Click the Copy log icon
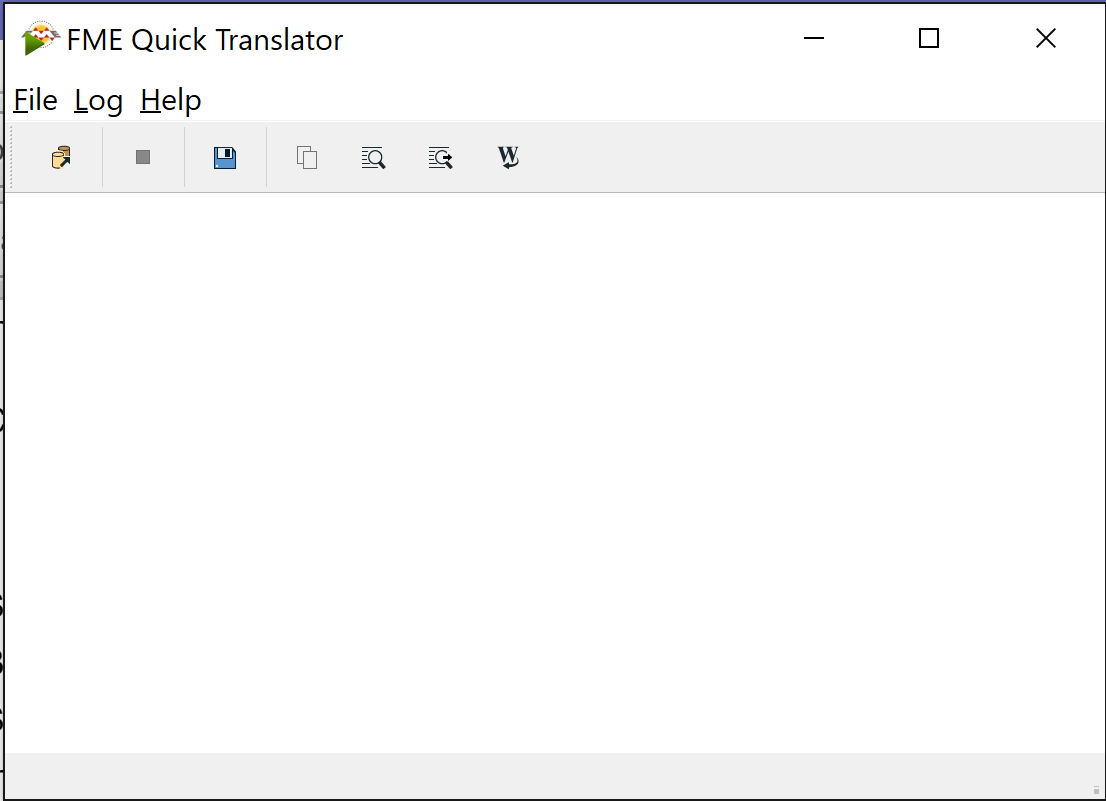This screenshot has height=801, width=1106. pos(307,157)
